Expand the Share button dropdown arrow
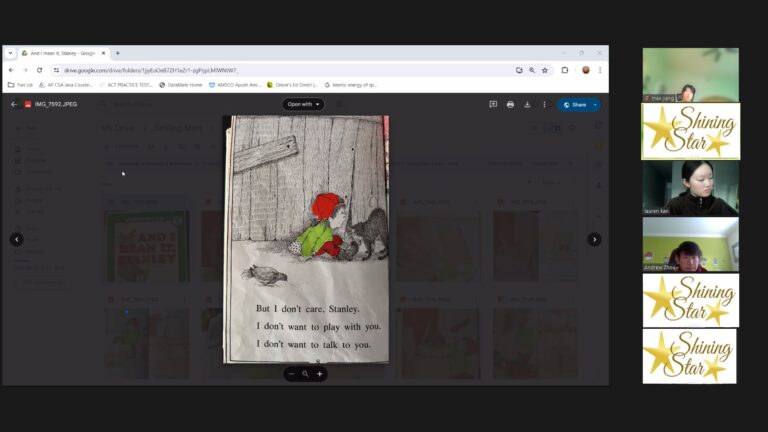This screenshot has height=432, width=768. tap(595, 105)
